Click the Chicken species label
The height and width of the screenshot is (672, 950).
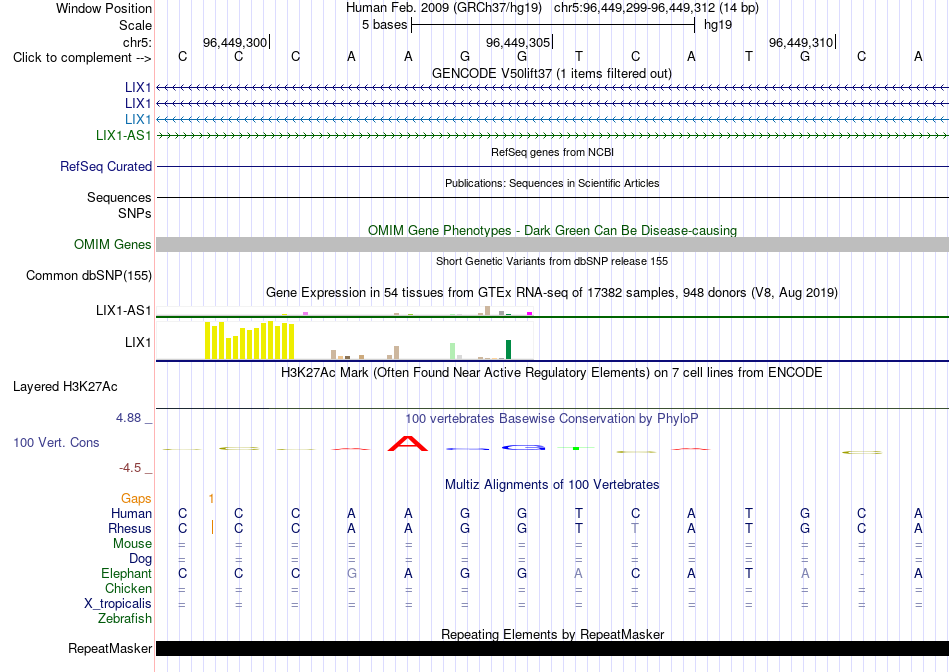click(x=128, y=588)
